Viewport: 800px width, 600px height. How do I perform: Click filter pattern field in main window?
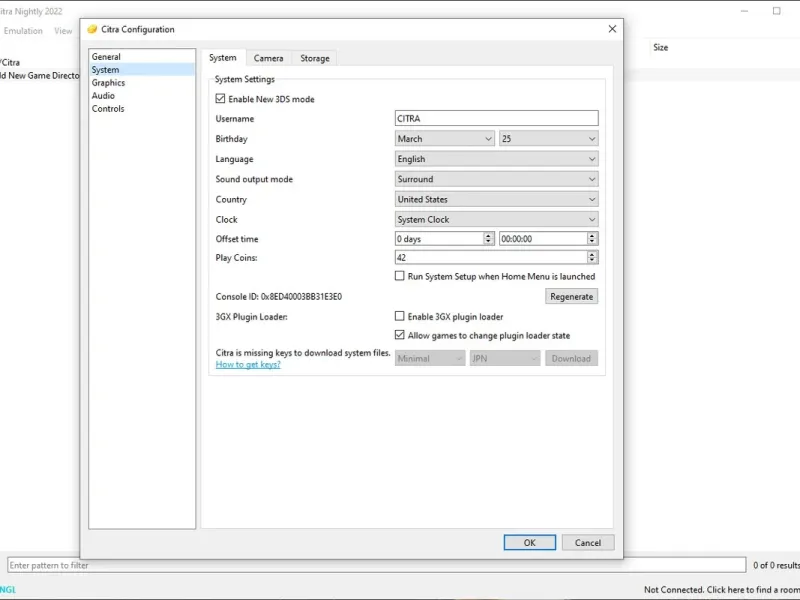coord(377,565)
